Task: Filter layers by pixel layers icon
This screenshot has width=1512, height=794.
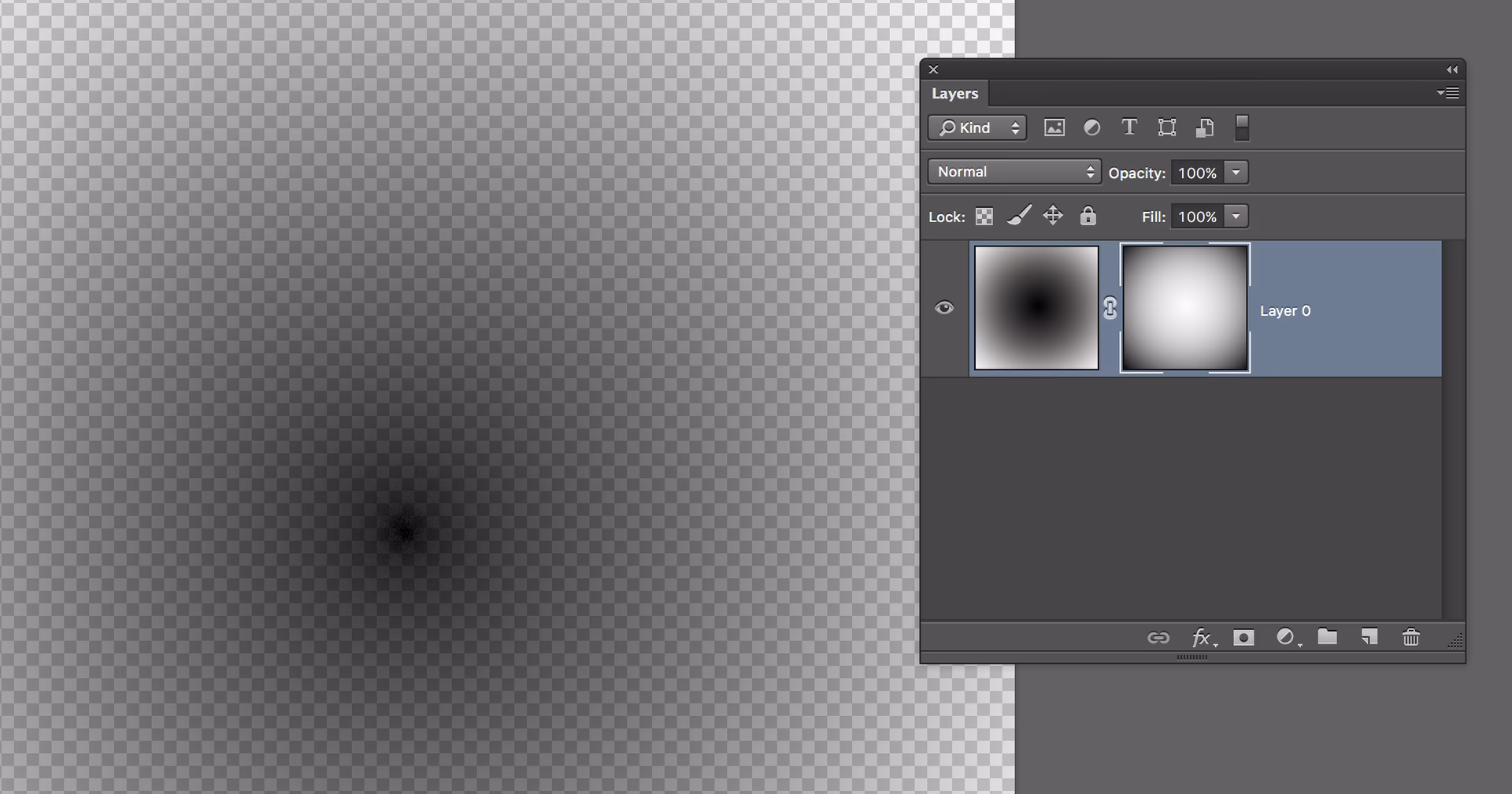Action: [x=1054, y=128]
